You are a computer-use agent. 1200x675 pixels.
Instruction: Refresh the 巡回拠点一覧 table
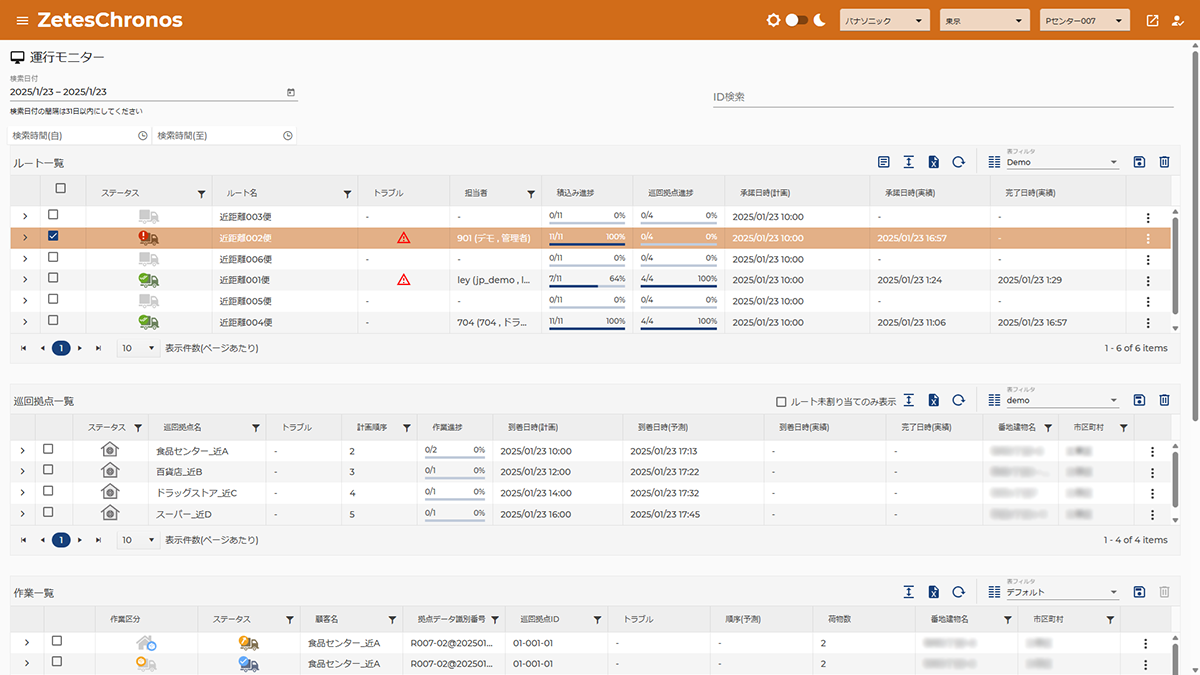click(x=958, y=400)
